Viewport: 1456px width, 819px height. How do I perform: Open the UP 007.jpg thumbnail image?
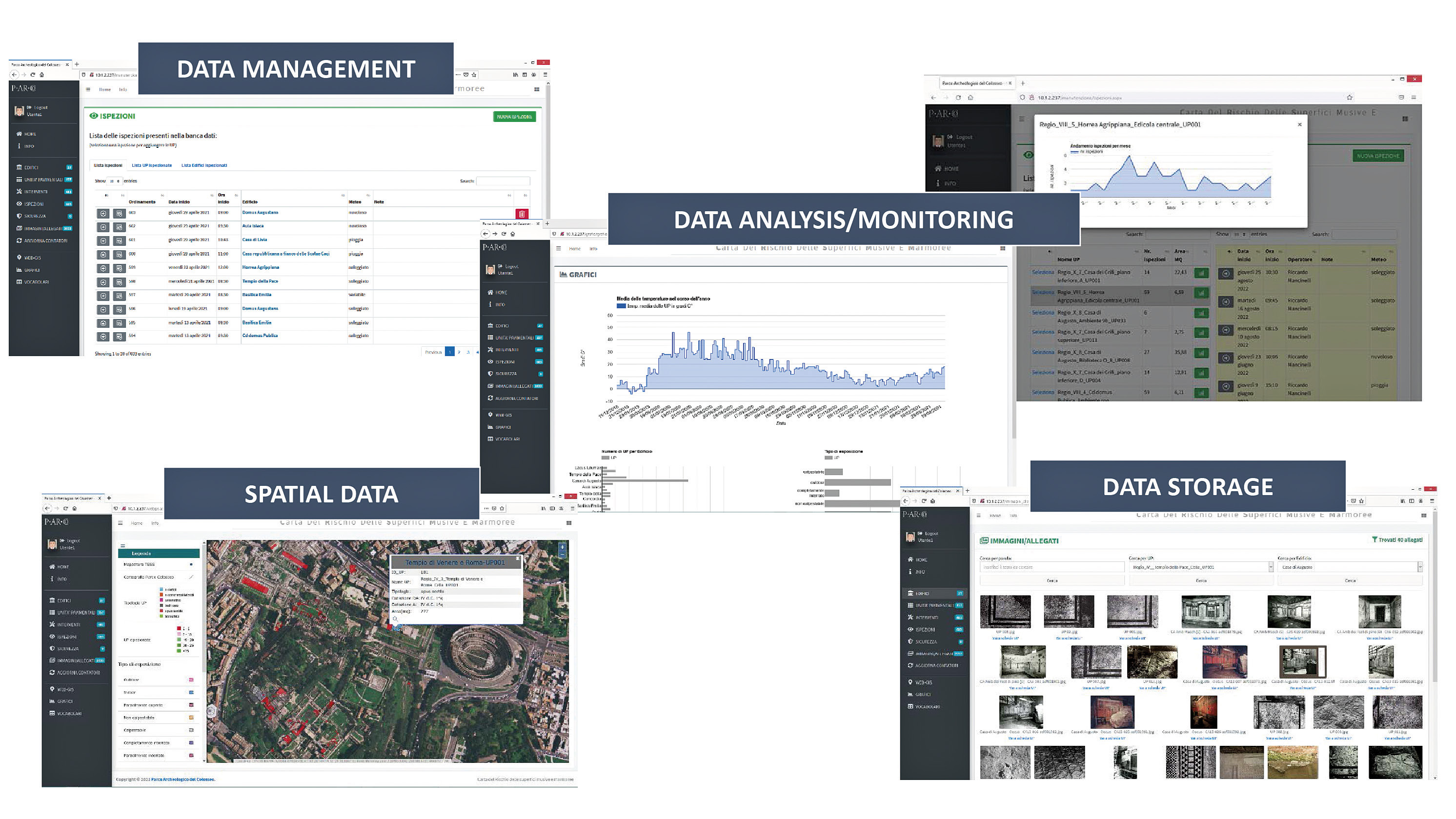[1096, 661]
